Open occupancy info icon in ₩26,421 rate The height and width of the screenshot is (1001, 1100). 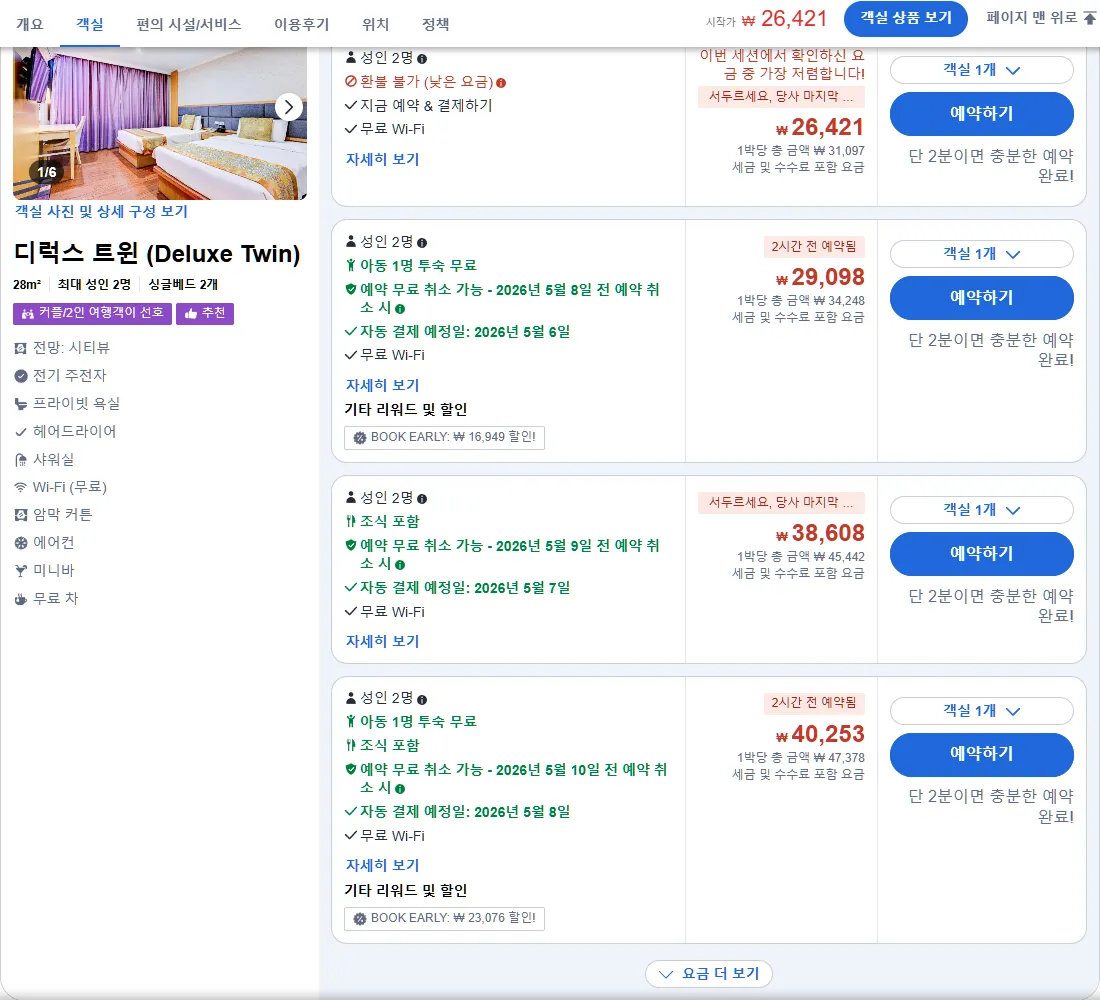422,59
